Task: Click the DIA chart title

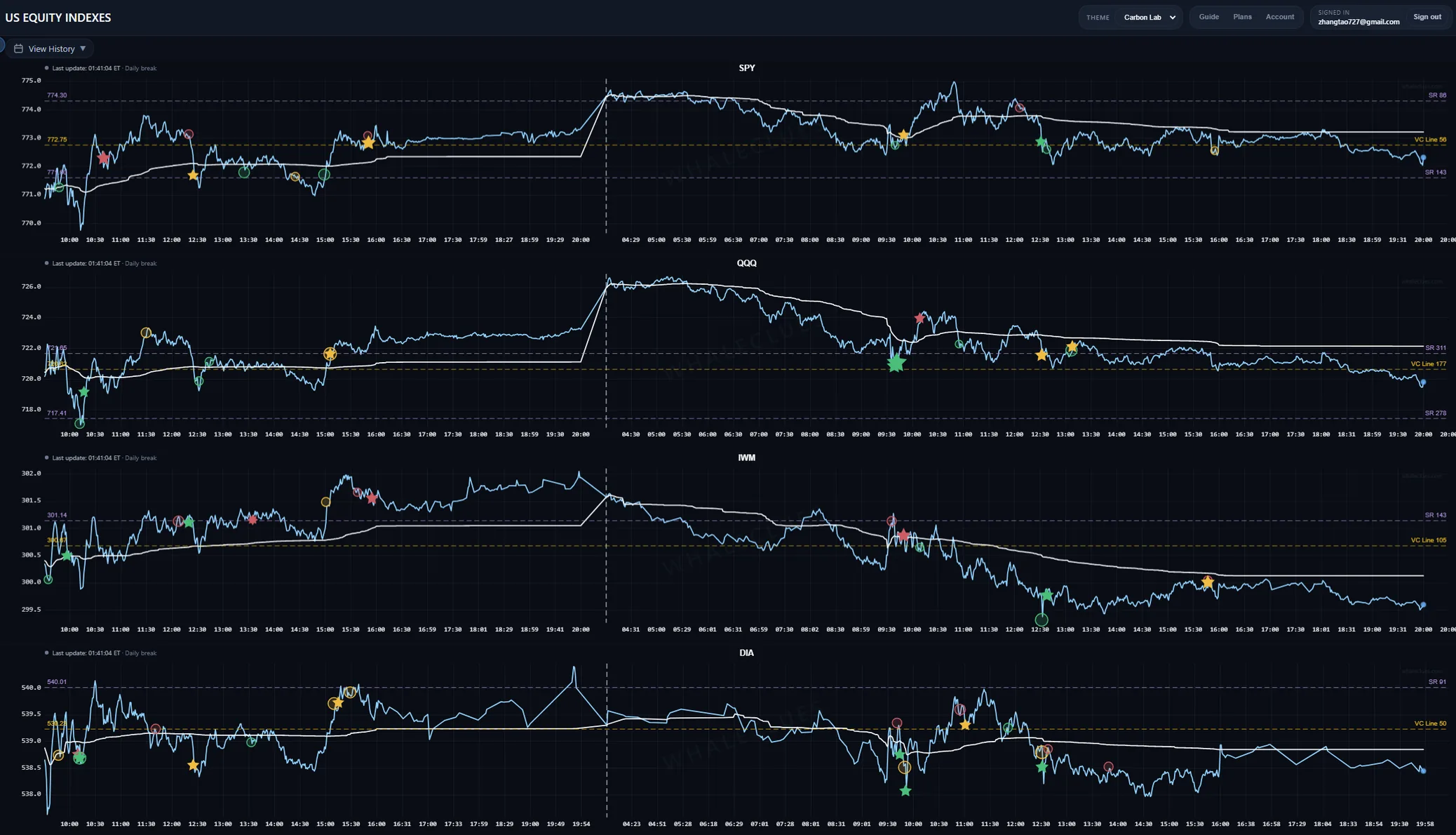Action: pyautogui.click(x=746, y=653)
